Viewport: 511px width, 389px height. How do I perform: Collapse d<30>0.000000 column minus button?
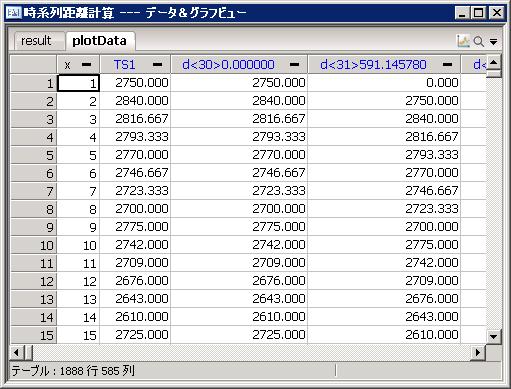pos(294,64)
